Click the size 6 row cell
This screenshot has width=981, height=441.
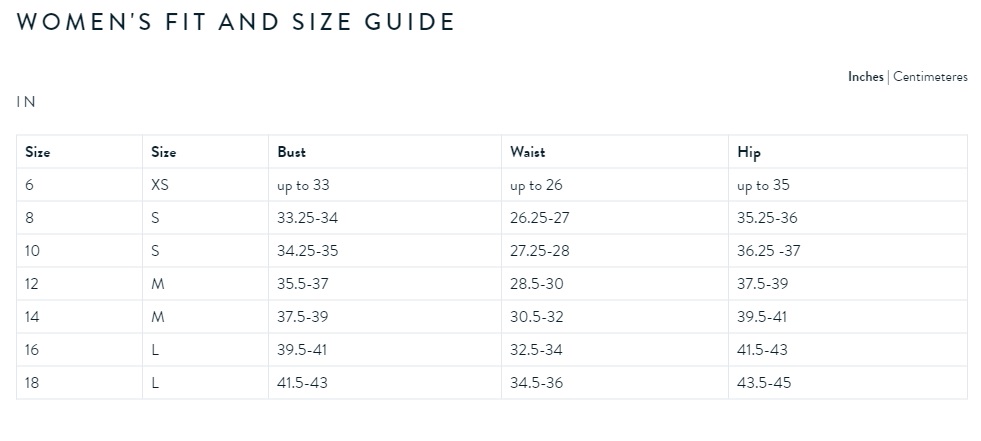point(29,185)
